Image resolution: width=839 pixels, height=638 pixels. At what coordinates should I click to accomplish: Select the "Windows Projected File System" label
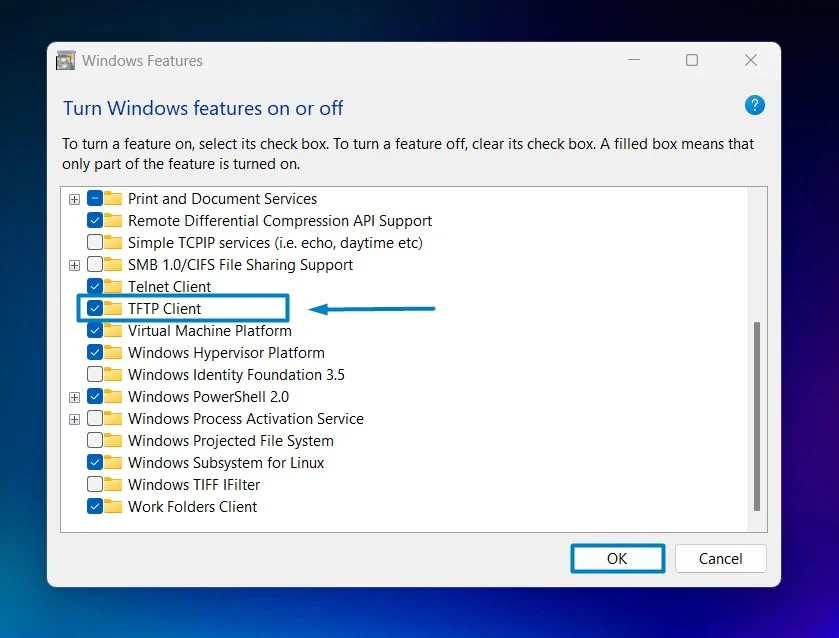tap(231, 441)
